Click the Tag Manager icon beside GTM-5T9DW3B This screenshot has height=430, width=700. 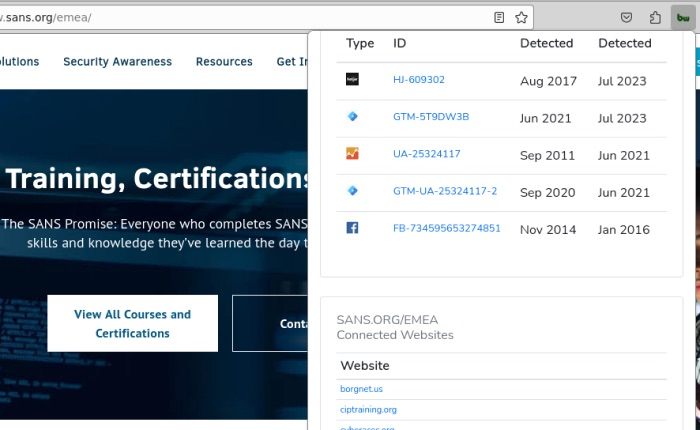tap(352, 116)
